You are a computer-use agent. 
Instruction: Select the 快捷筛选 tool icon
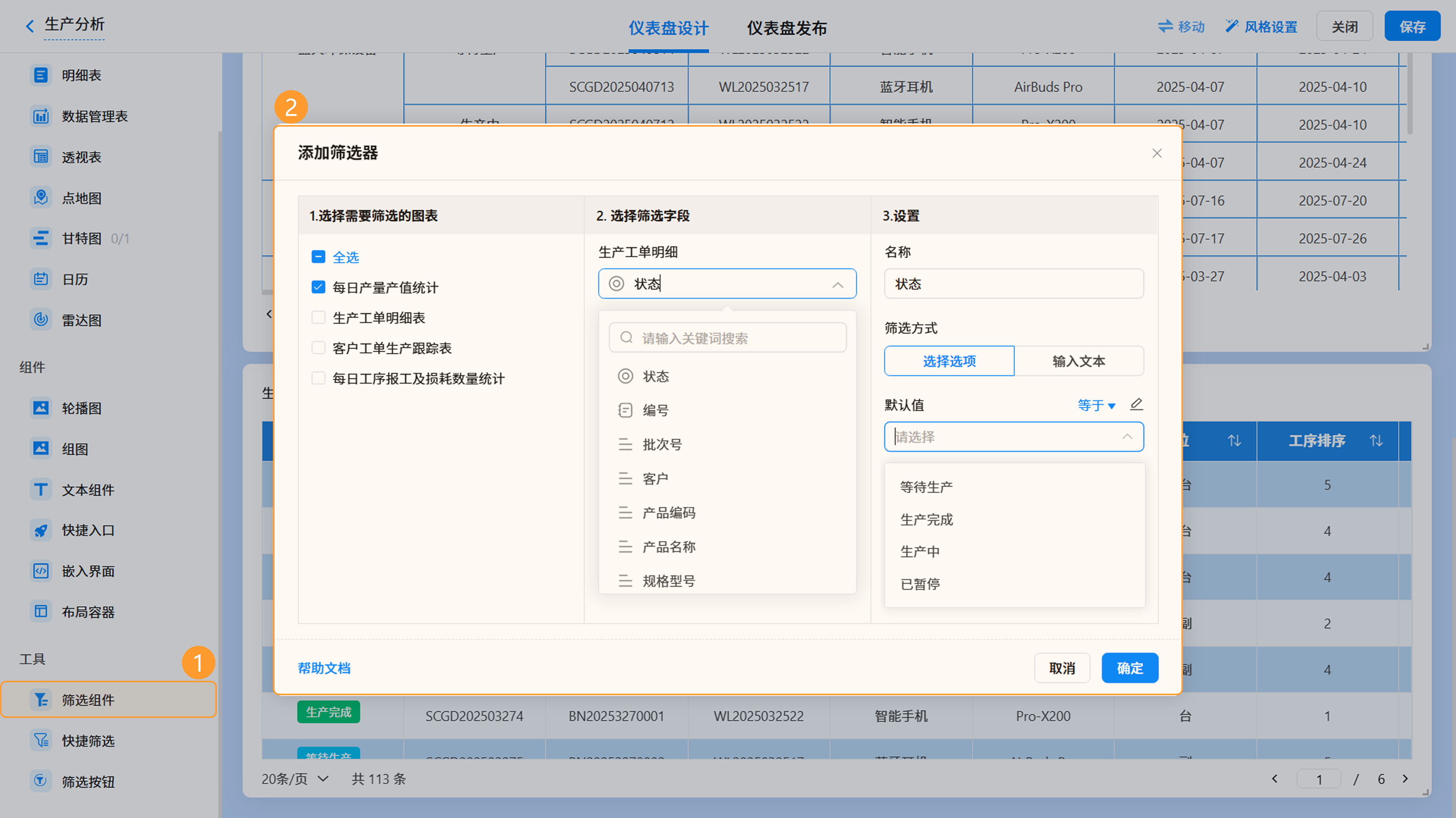41,741
